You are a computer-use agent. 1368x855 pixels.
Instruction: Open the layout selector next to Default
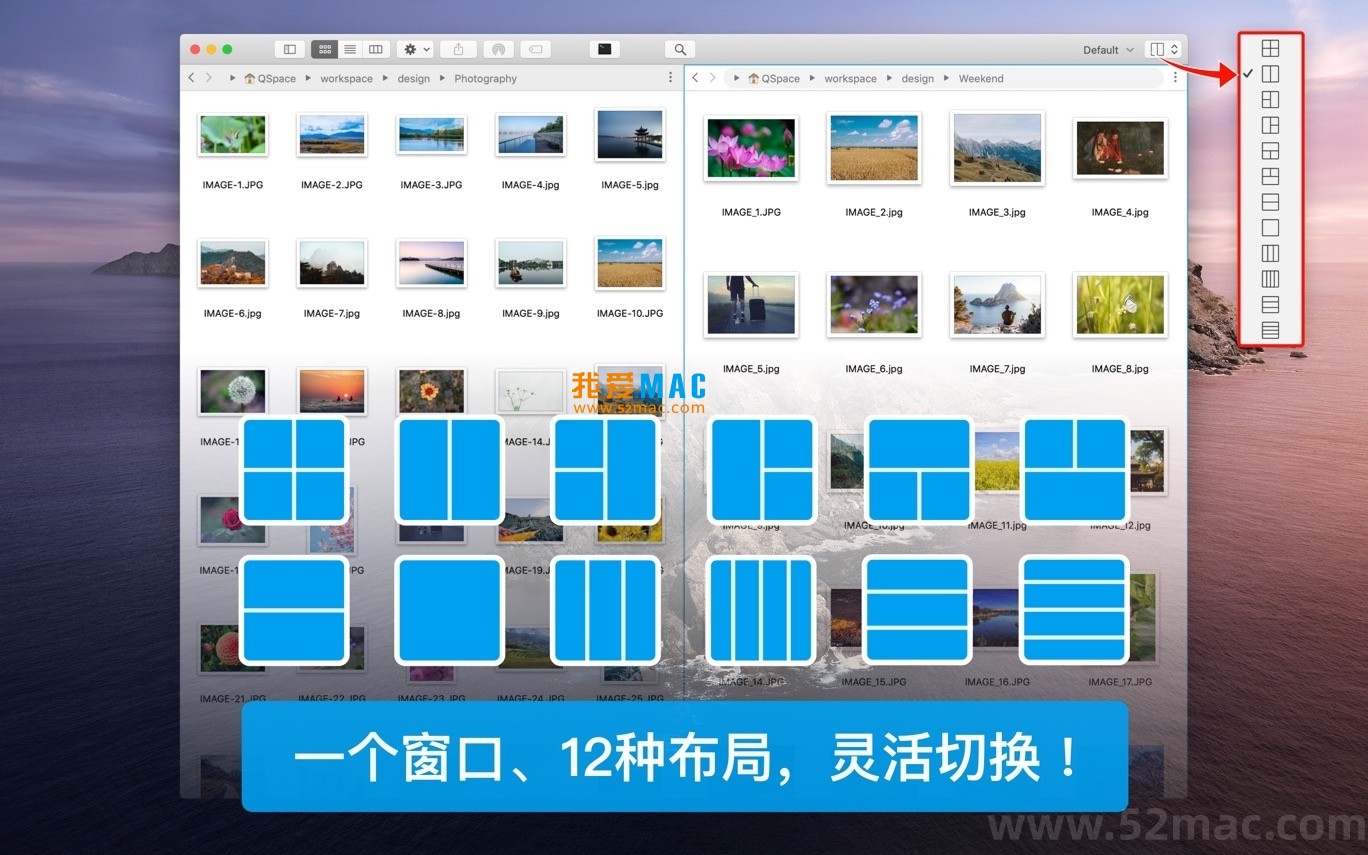click(x=1162, y=48)
